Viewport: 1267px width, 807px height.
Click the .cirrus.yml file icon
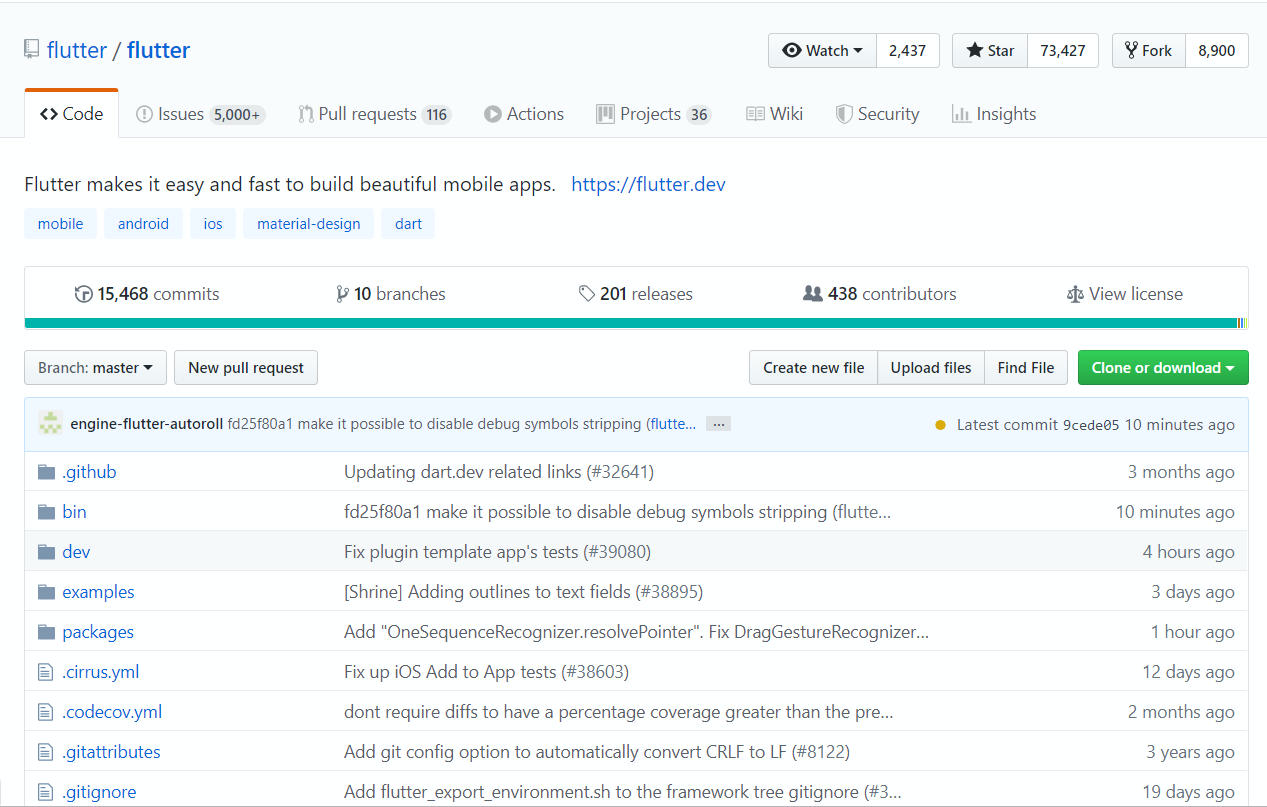(x=45, y=672)
